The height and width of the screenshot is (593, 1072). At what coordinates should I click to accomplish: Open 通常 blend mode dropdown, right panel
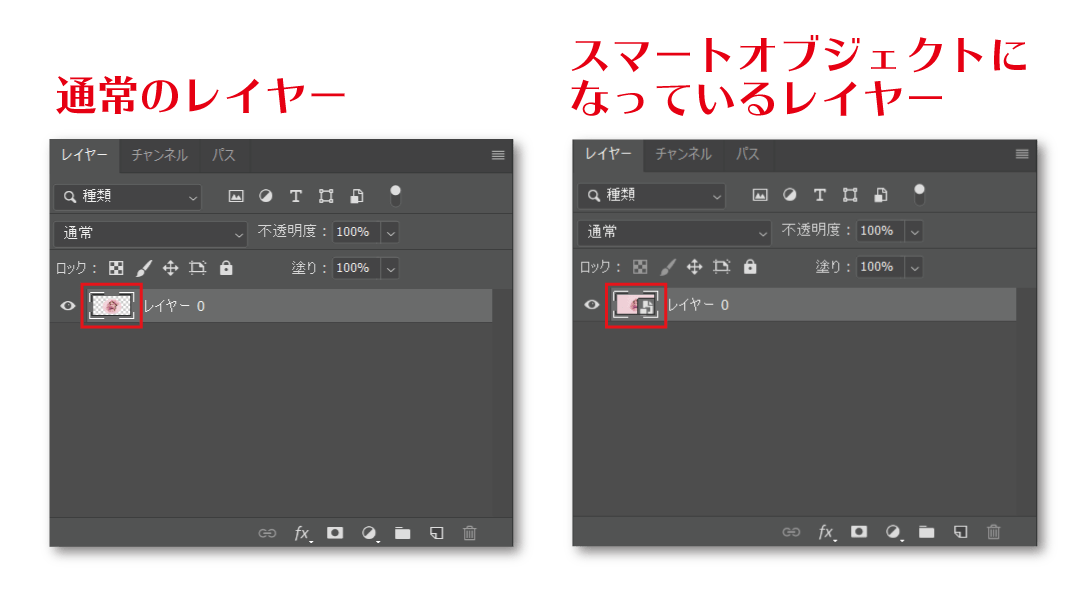[x=674, y=232]
